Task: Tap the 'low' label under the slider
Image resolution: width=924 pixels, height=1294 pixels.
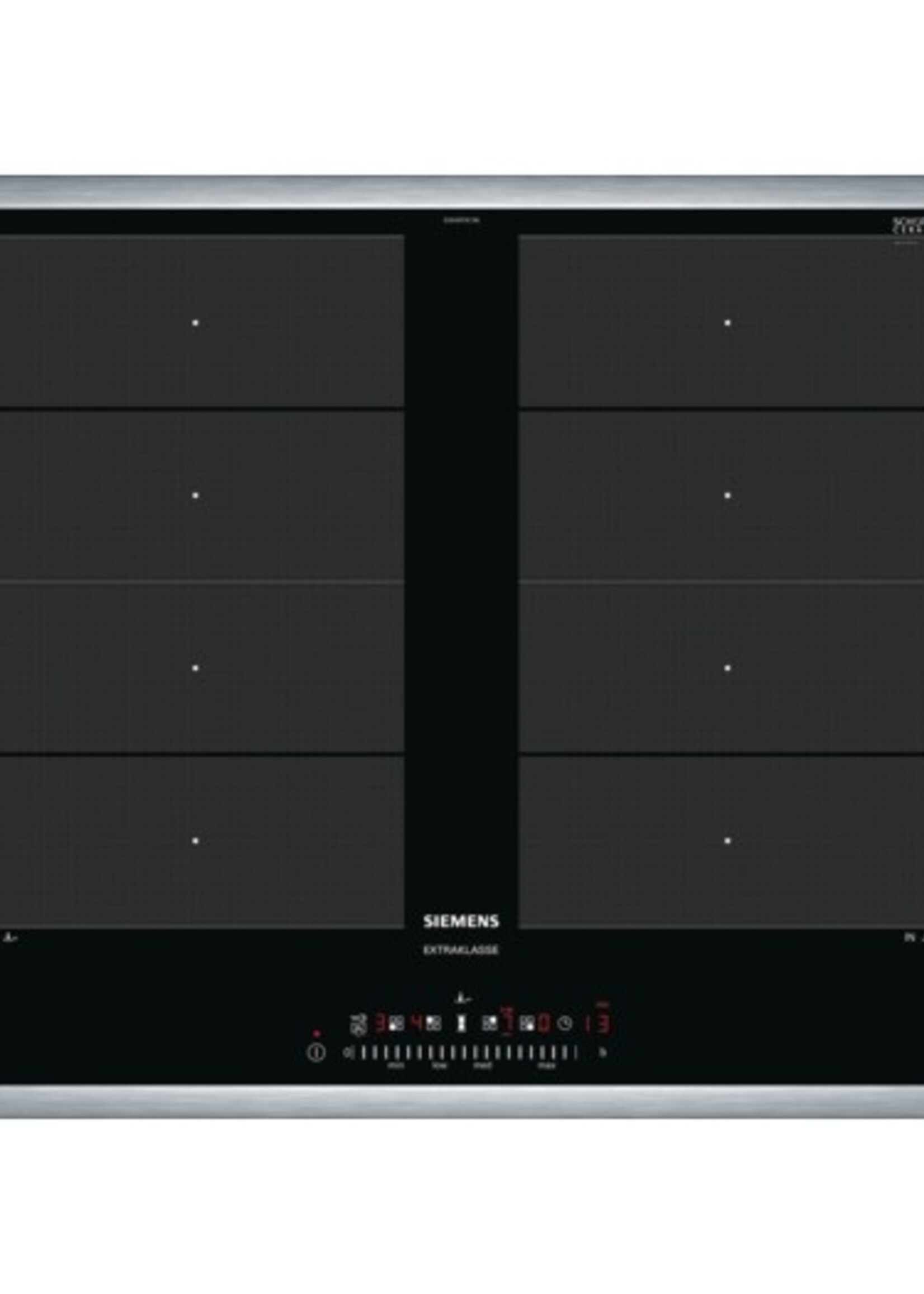Action: point(440,1066)
